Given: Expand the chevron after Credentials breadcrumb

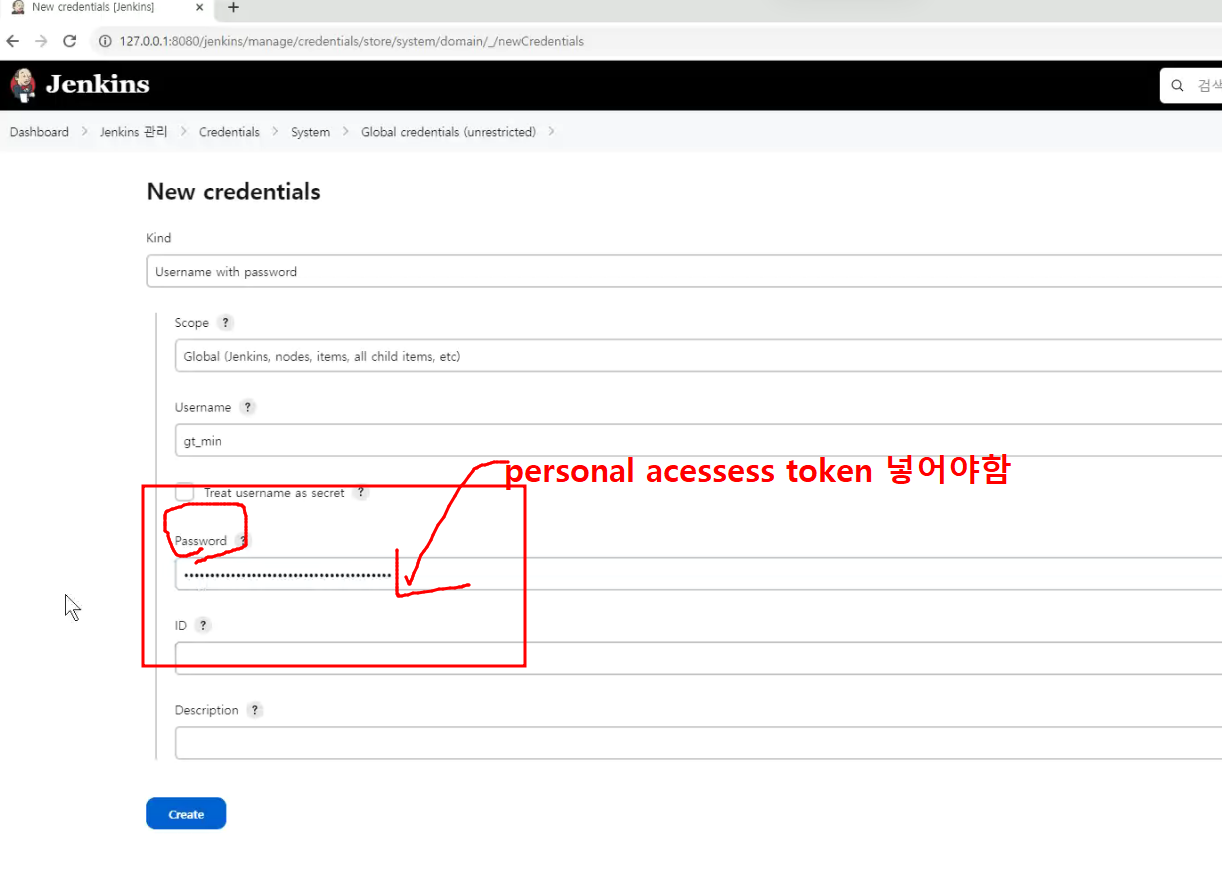Looking at the screenshot, I should 275,132.
